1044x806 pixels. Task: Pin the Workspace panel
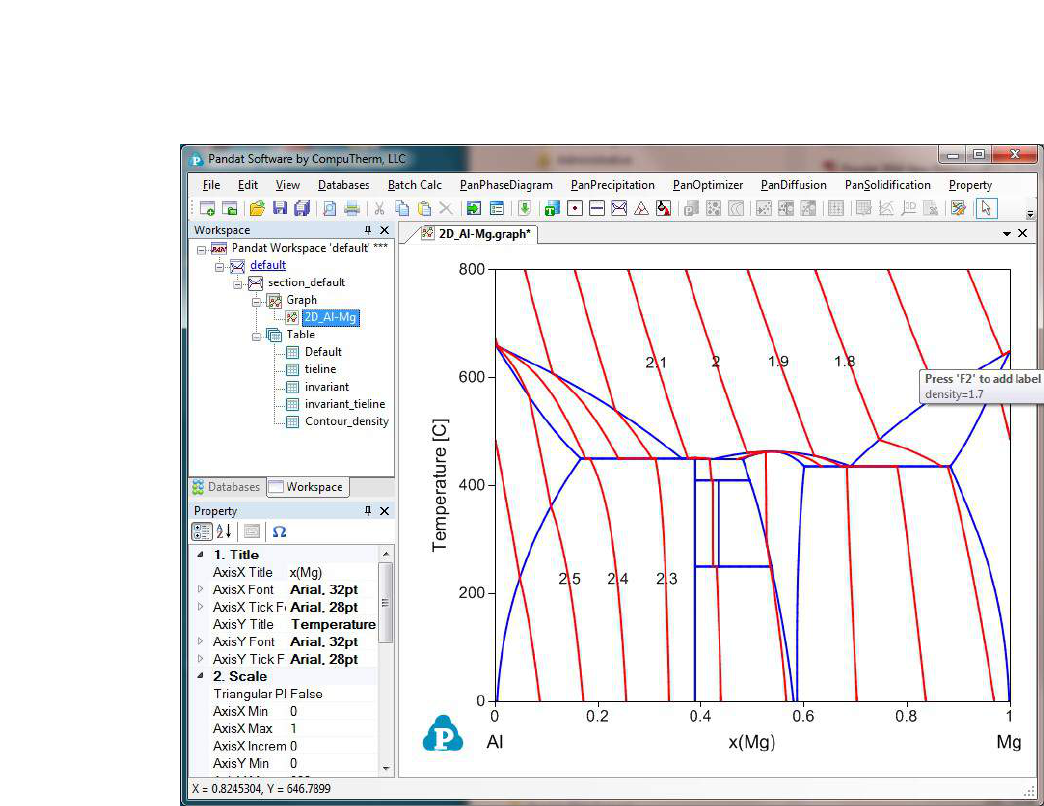(368, 230)
